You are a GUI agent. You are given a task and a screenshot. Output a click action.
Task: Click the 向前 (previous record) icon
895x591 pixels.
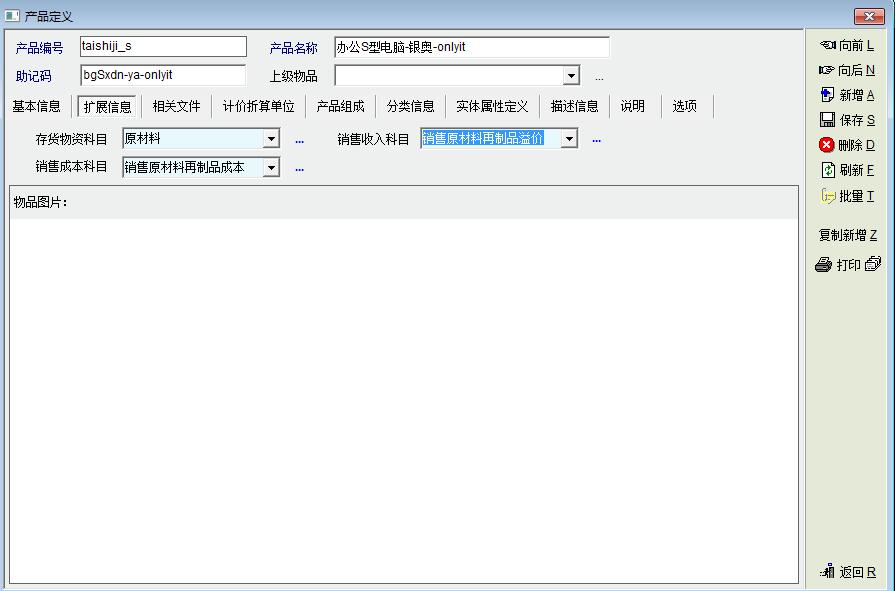point(827,45)
